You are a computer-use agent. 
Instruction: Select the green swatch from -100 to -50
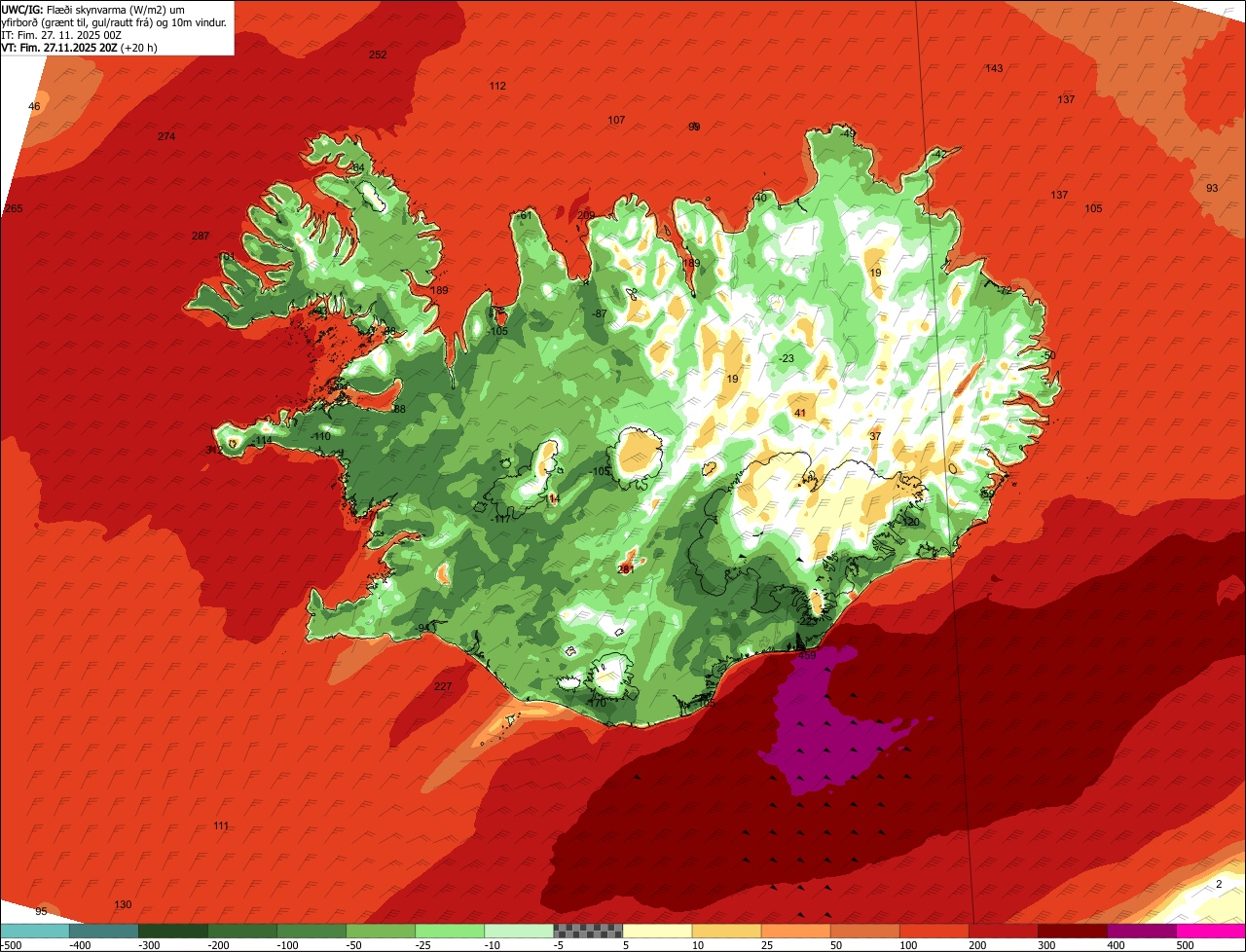311,930
